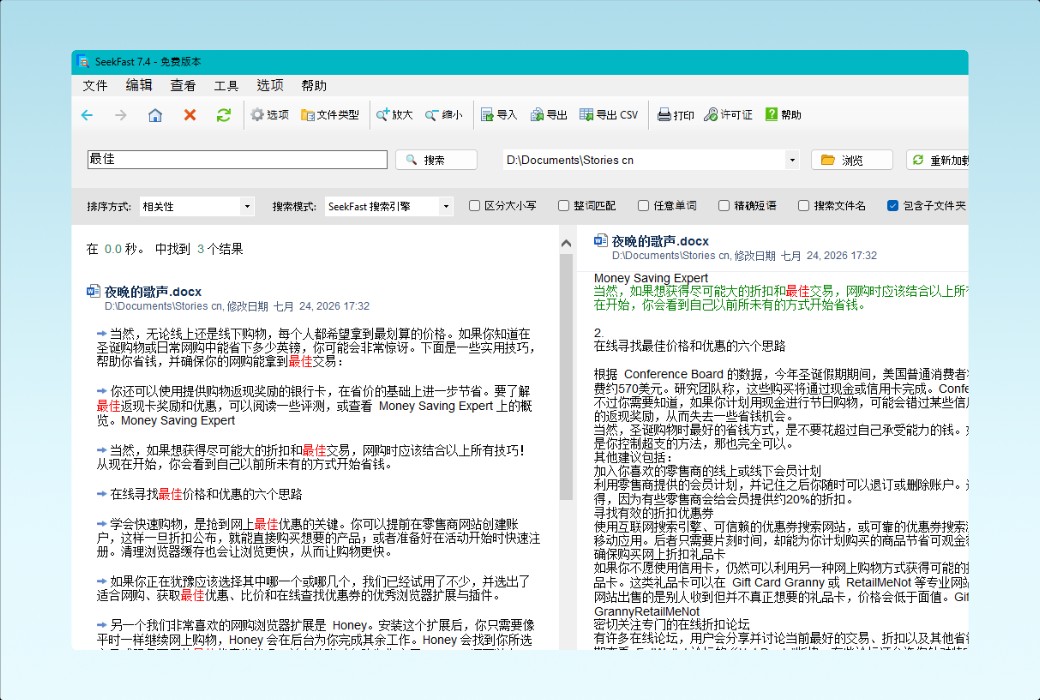Viewport: 1040px width, 700px height.
Task: Click search box containing 最佳
Action: (237, 159)
